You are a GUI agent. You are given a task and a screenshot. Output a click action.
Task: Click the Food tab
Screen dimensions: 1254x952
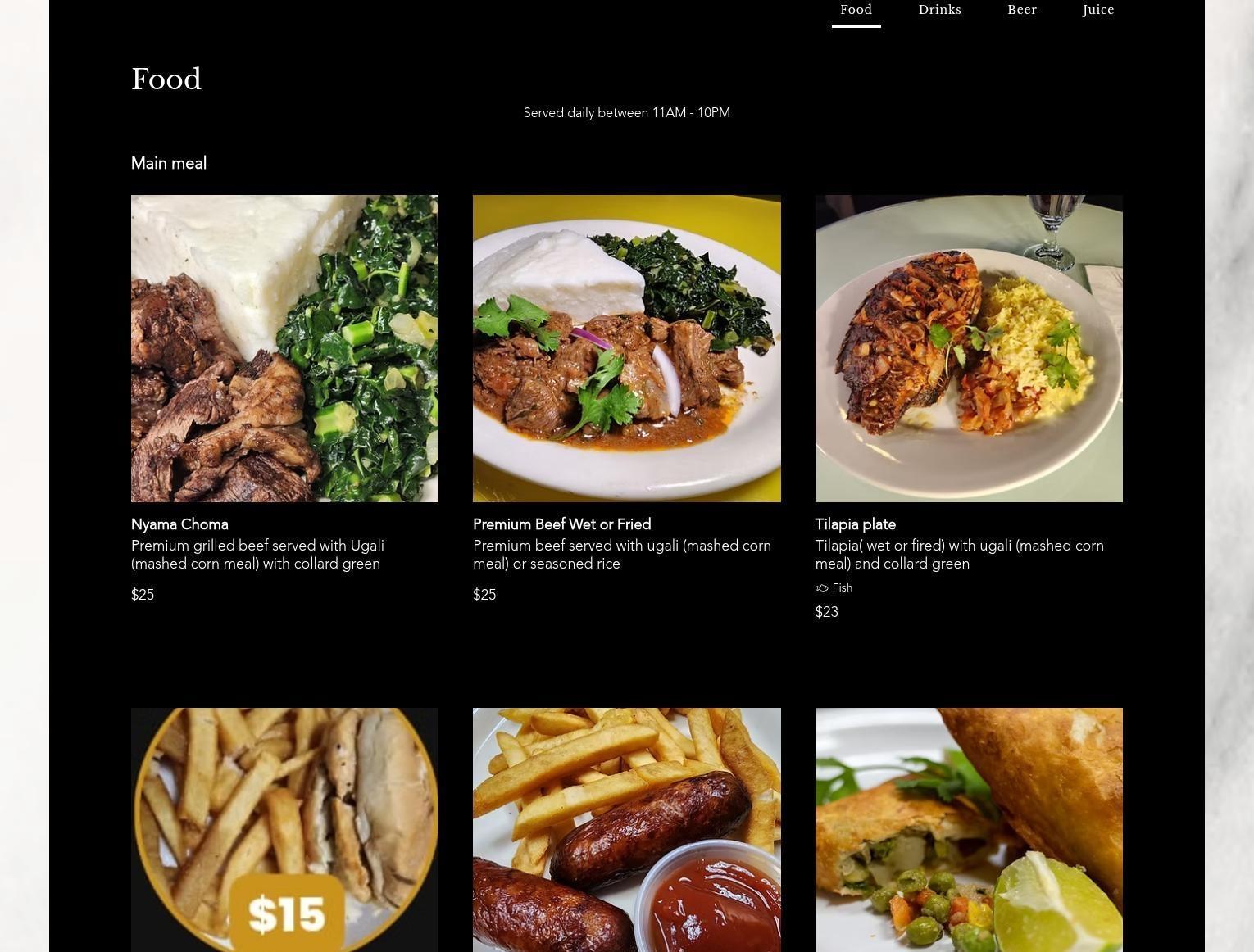point(856,10)
